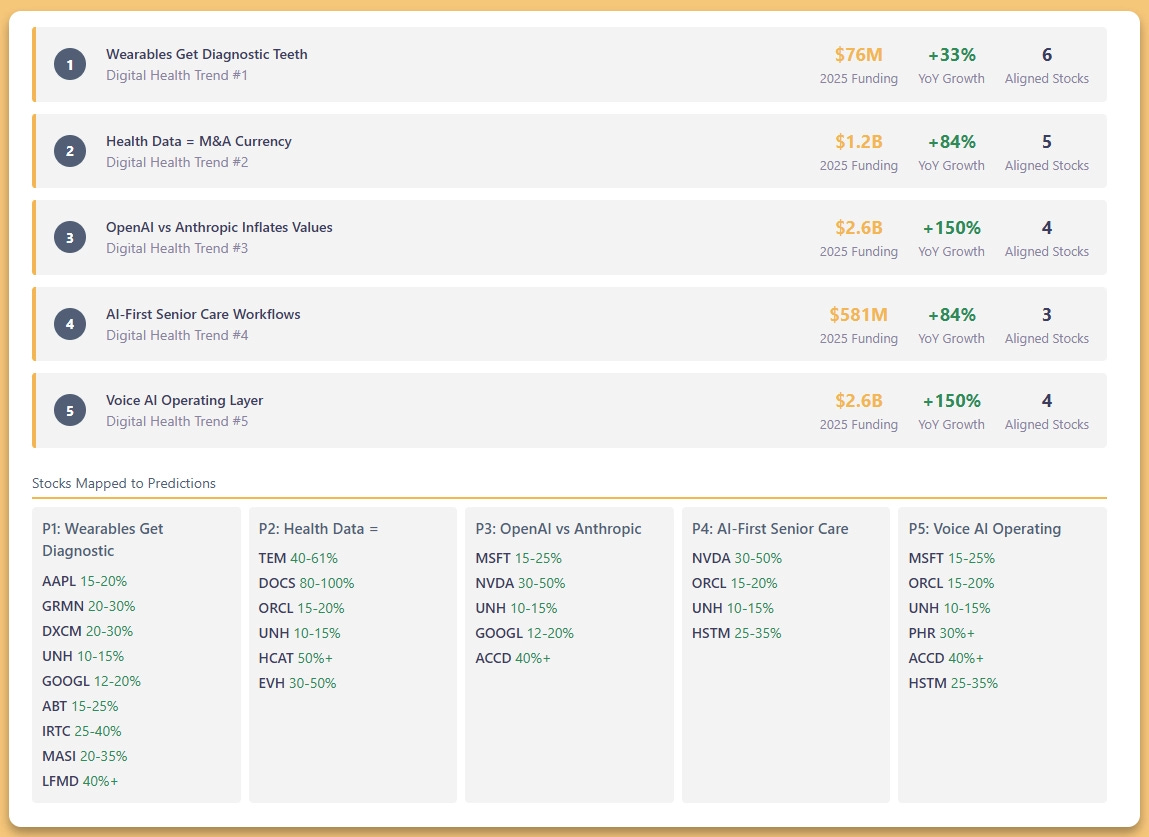The width and height of the screenshot is (1149, 837).
Task: Click the PHR 30%+ stock entry
Action: (942, 633)
